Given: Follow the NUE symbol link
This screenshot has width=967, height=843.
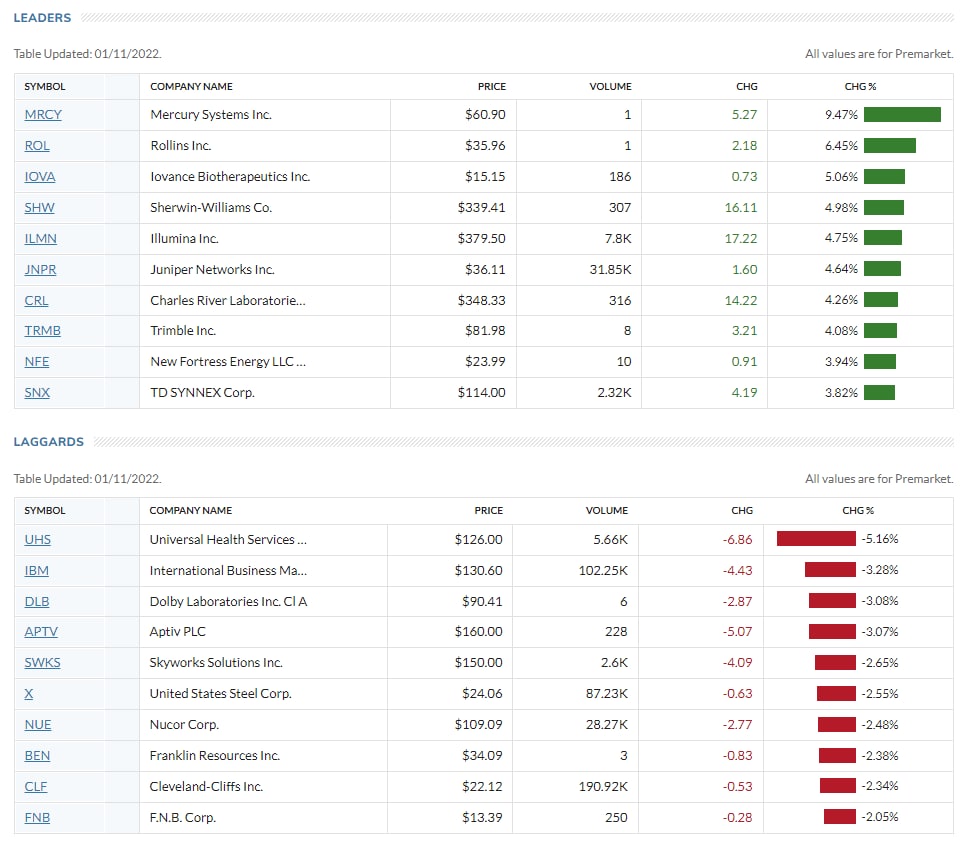Looking at the screenshot, I should 38,725.
